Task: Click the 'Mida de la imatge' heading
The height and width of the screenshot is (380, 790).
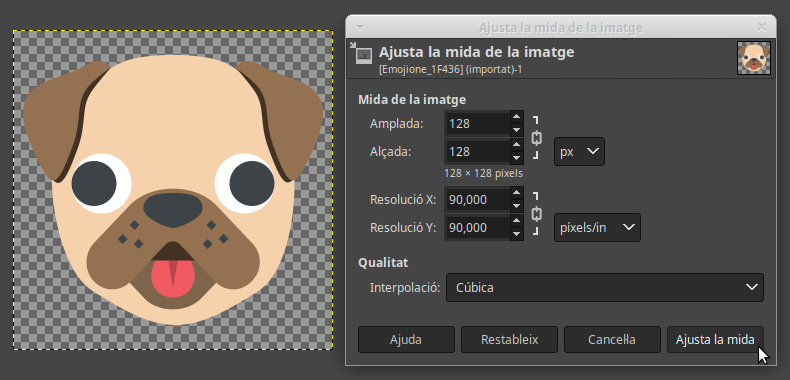Action: coord(412,100)
